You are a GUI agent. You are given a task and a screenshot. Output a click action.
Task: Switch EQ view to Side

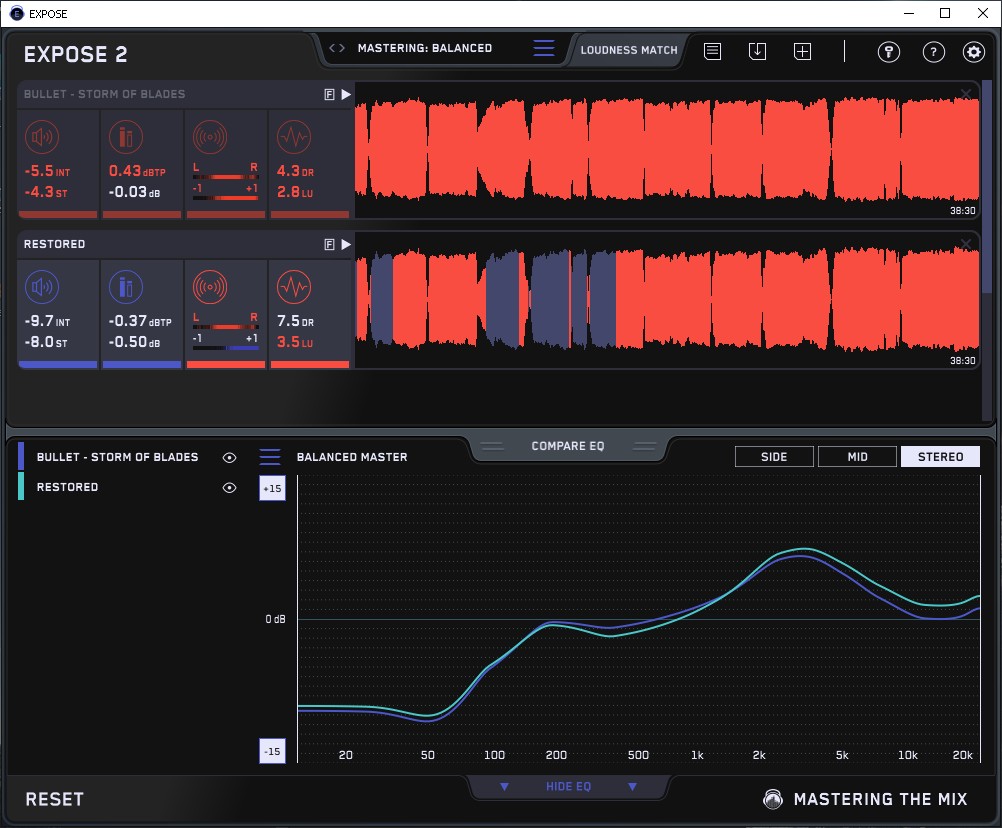coord(774,457)
